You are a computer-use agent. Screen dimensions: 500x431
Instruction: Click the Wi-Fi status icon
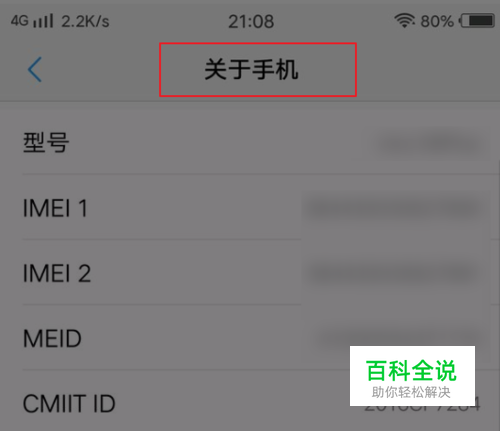[404, 21]
